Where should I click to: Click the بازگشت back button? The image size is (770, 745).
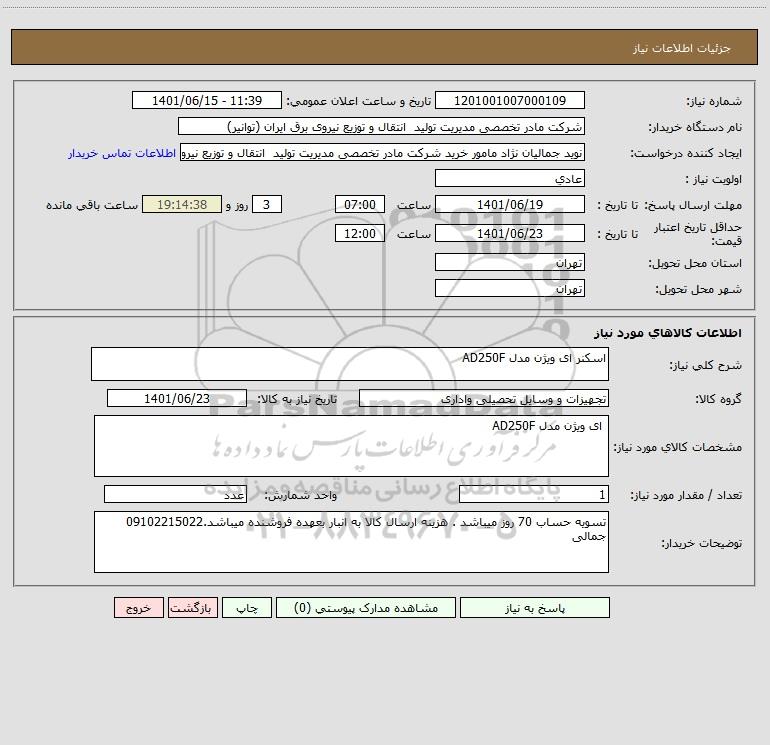[x=192, y=608]
